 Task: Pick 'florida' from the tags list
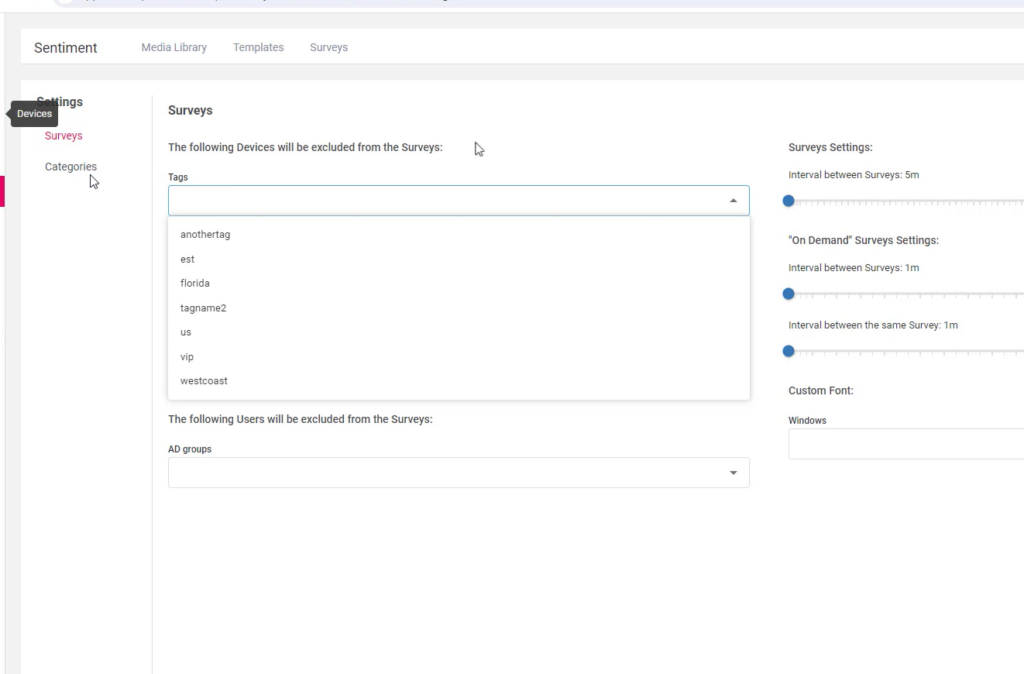pos(195,283)
